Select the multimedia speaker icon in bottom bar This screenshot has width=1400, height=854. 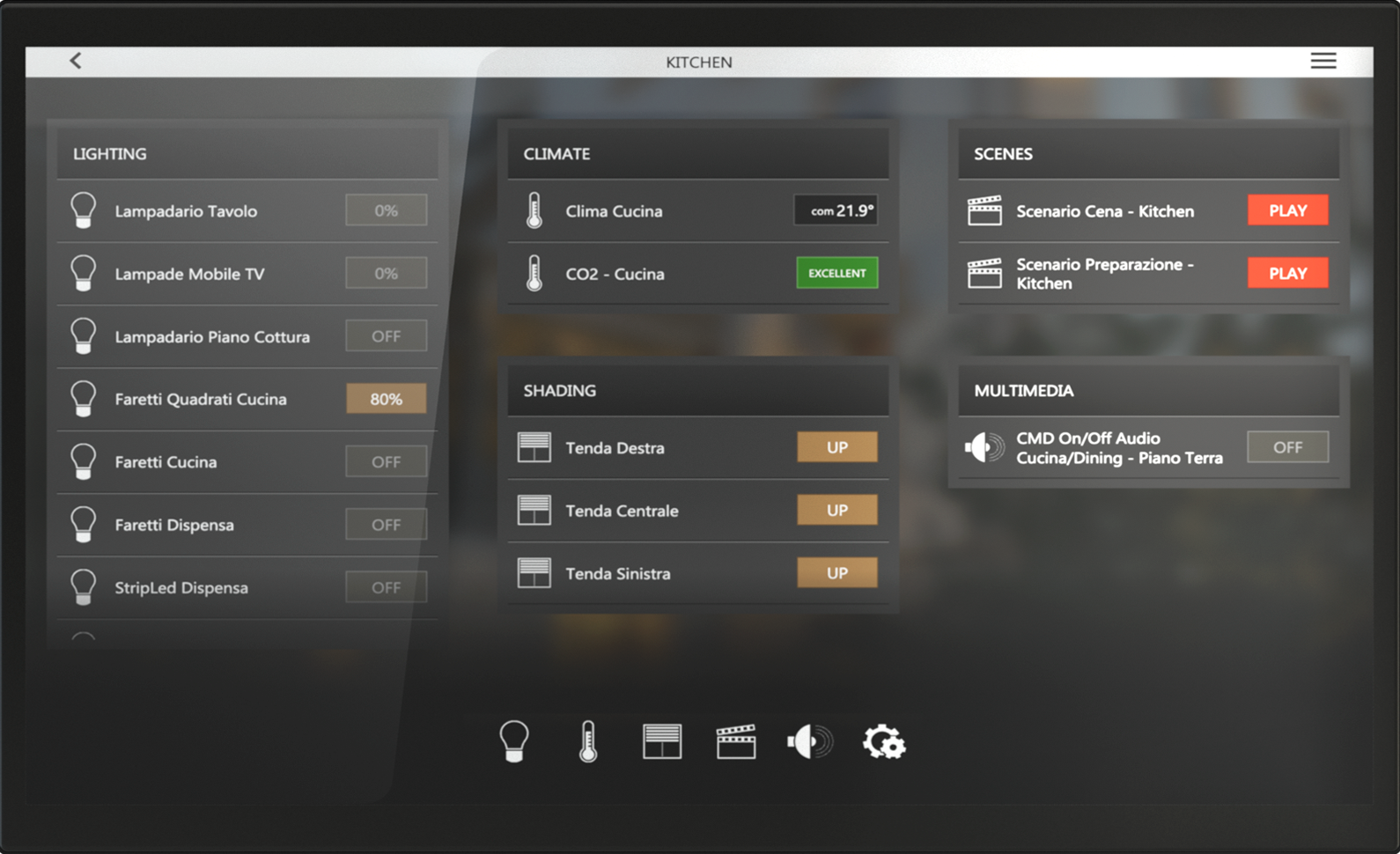(809, 741)
